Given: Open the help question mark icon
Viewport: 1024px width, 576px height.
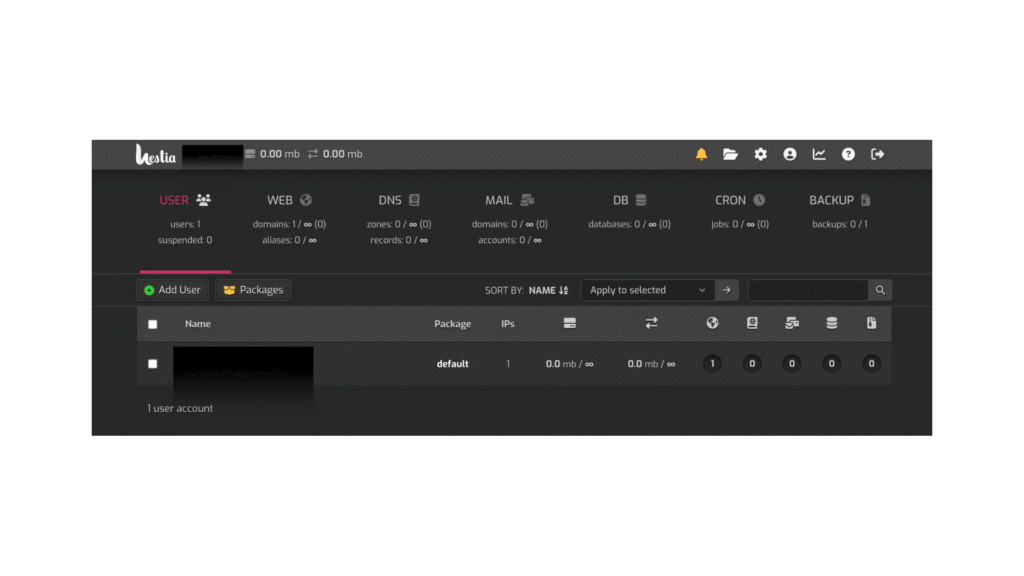Looking at the screenshot, I should [x=848, y=154].
